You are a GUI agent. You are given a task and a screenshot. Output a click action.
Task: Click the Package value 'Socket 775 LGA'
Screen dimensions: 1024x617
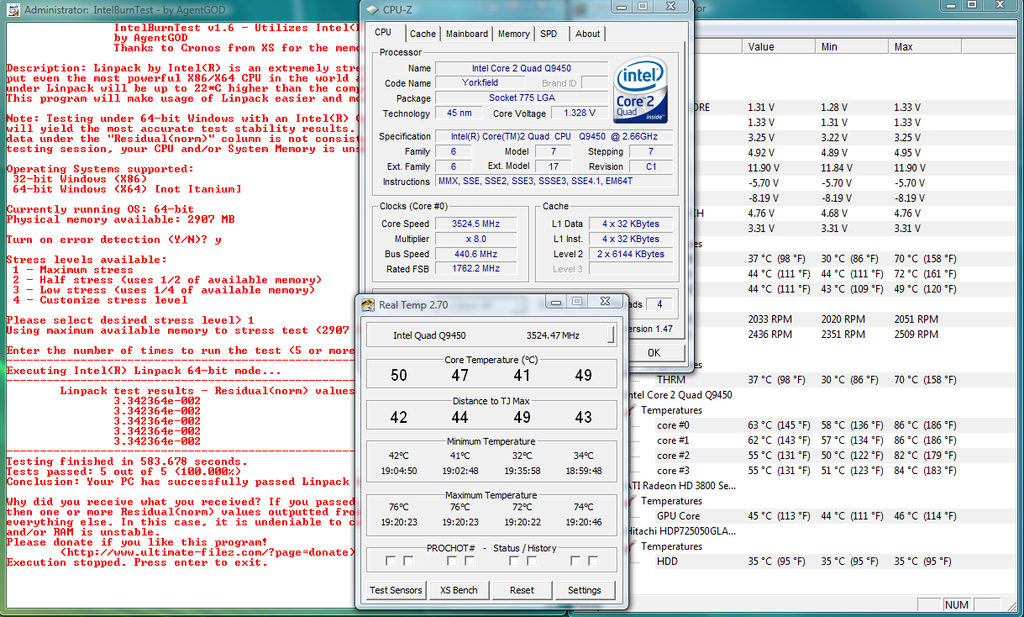(521, 98)
